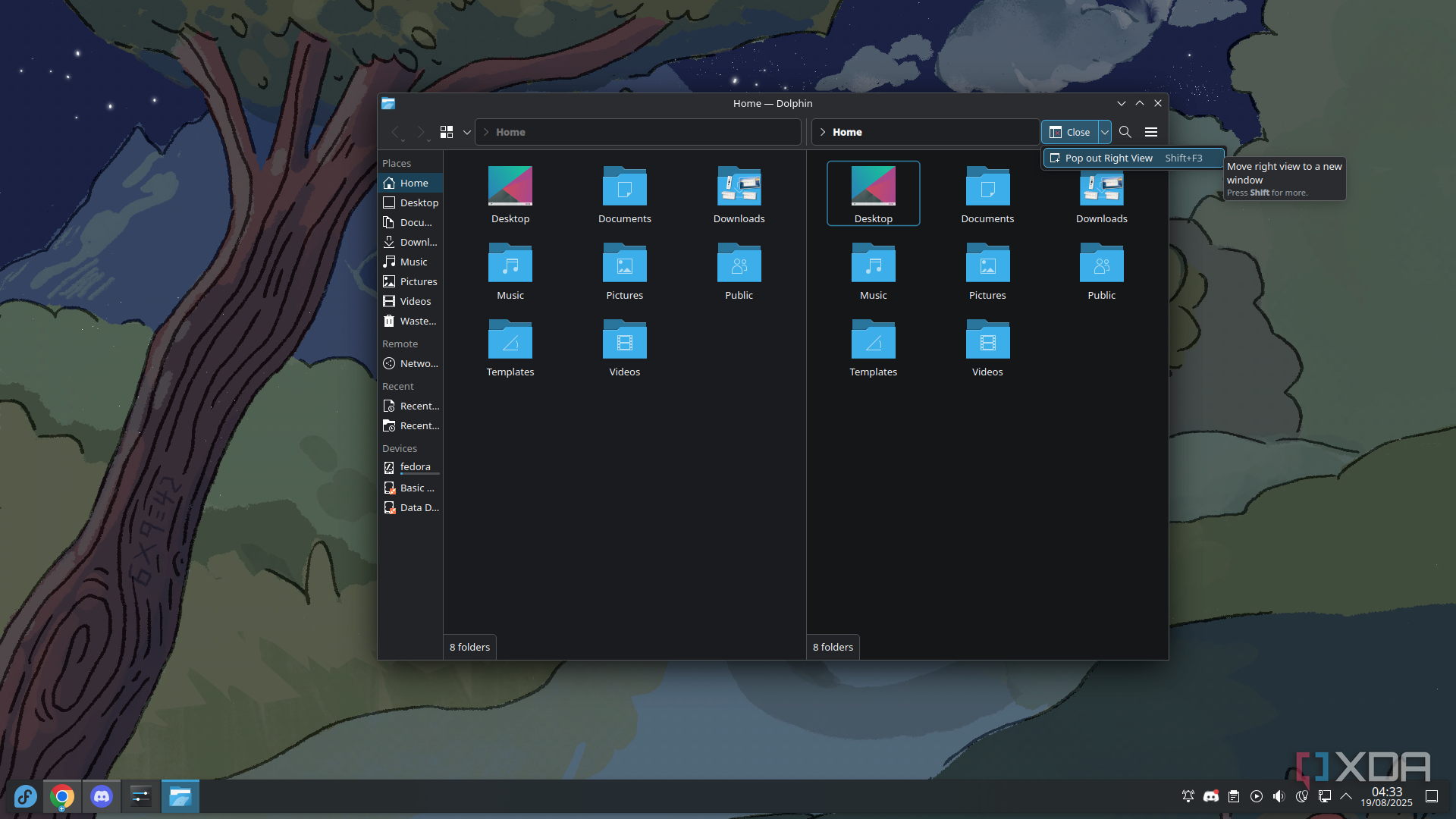Select Desktop folder in right pane
Image resolution: width=1456 pixels, height=819 pixels.
[x=874, y=194]
